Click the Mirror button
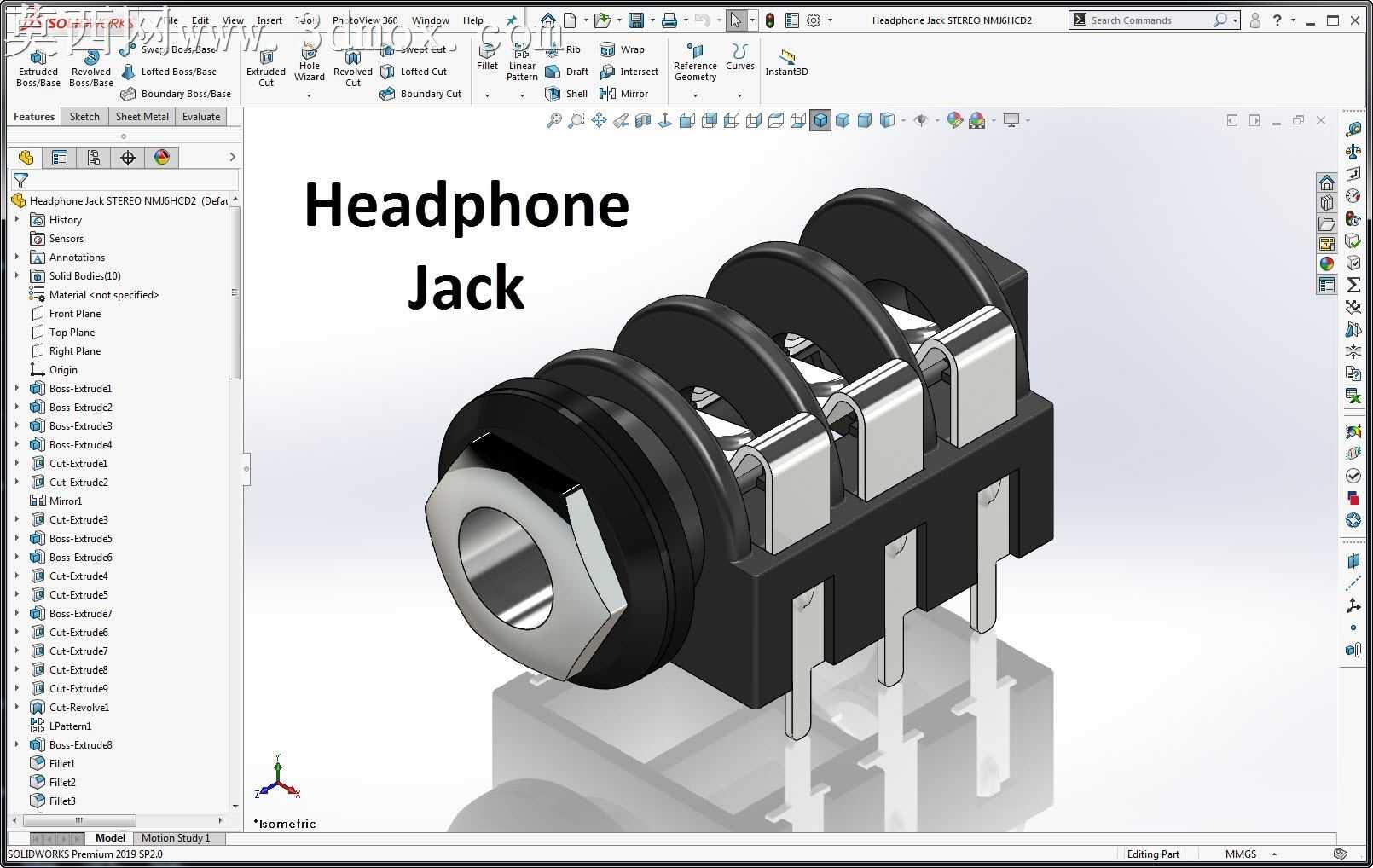 624,94
